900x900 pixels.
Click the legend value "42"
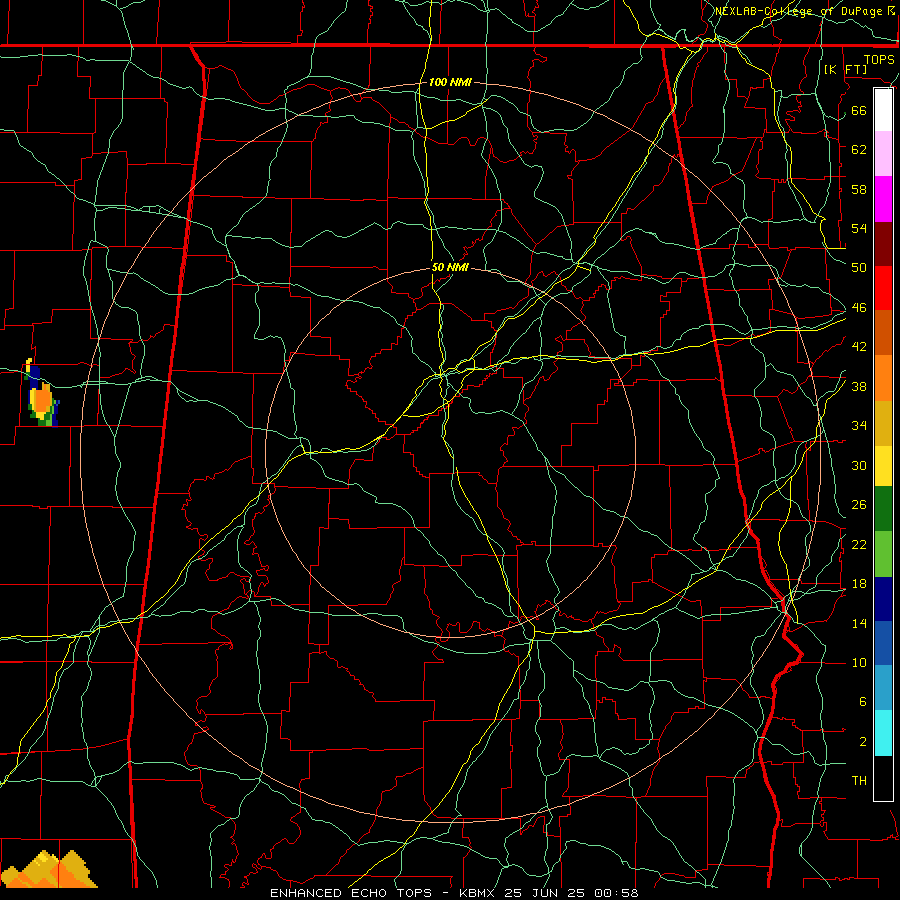(x=859, y=347)
